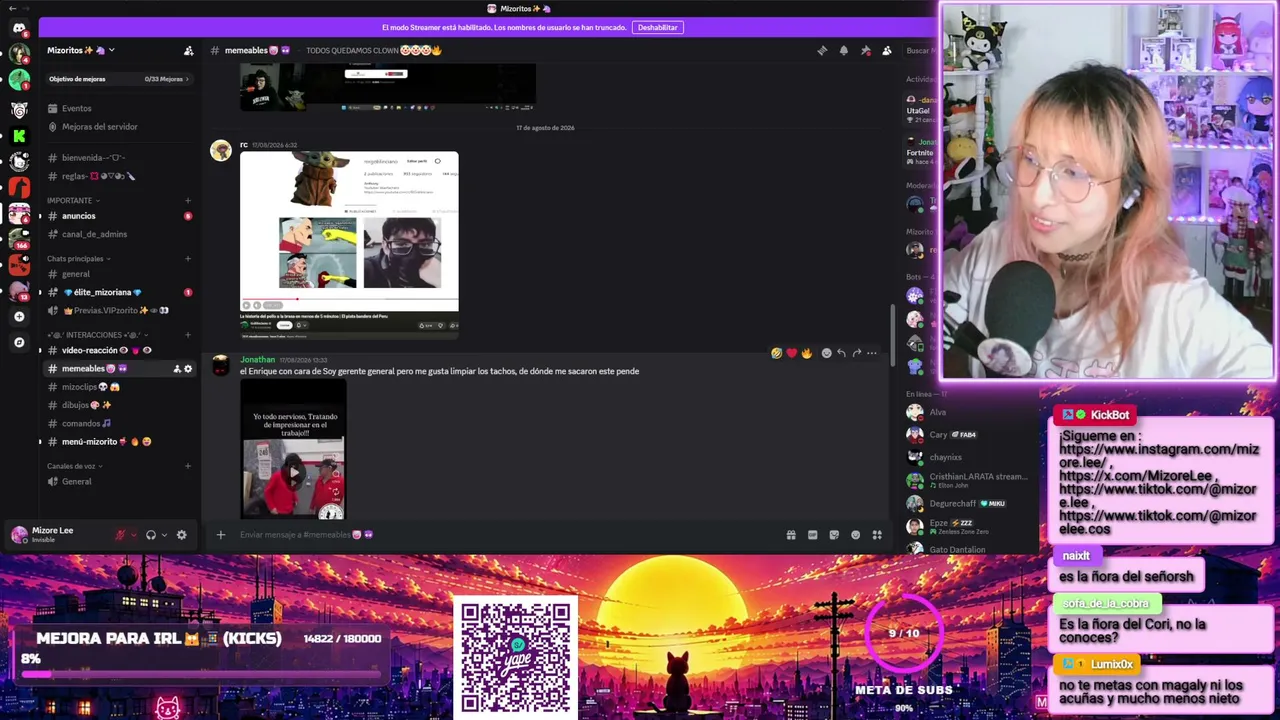The height and width of the screenshot is (720, 1280).
Task: Open Discord direct messages home icon
Action: (x=19, y=28)
